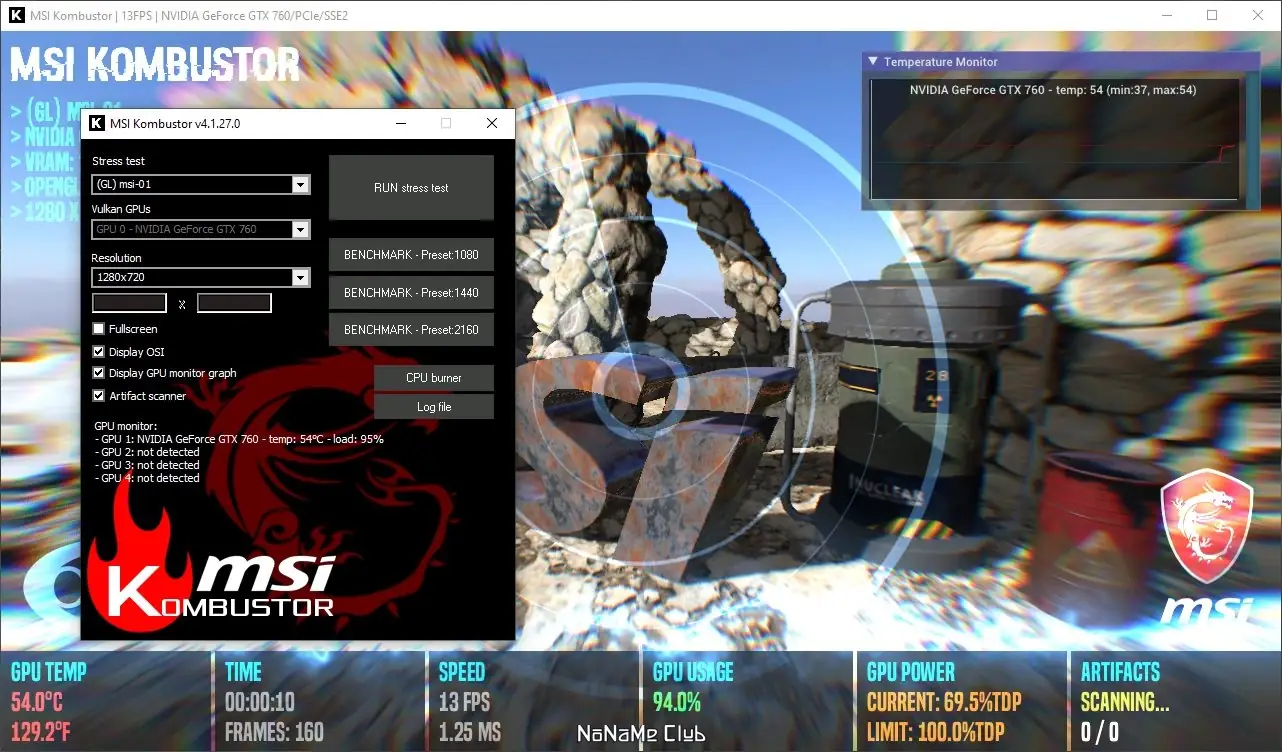Open the Vulkan GPUs dropdown
The height and width of the screenshot is (752, 1282).
201,229
